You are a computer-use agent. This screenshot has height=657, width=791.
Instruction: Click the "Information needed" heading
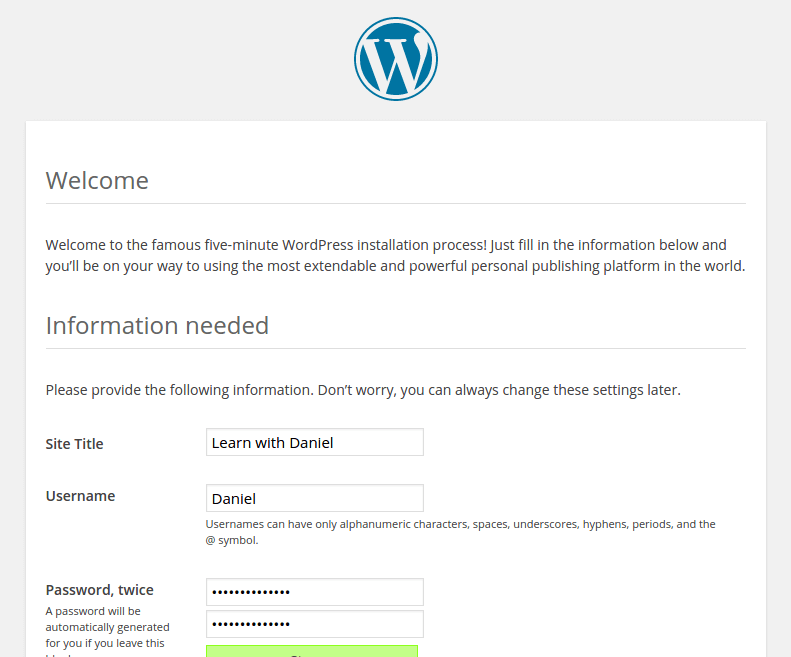[157, 326]
